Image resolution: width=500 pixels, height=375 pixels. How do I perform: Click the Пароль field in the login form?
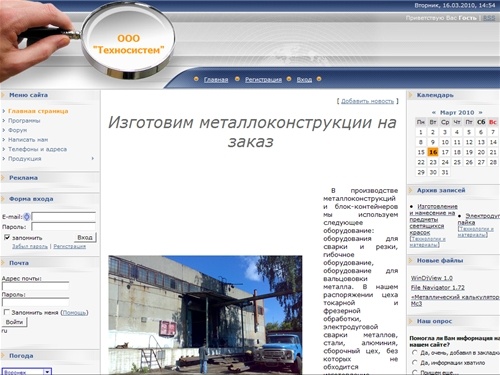tap(63, 227)
